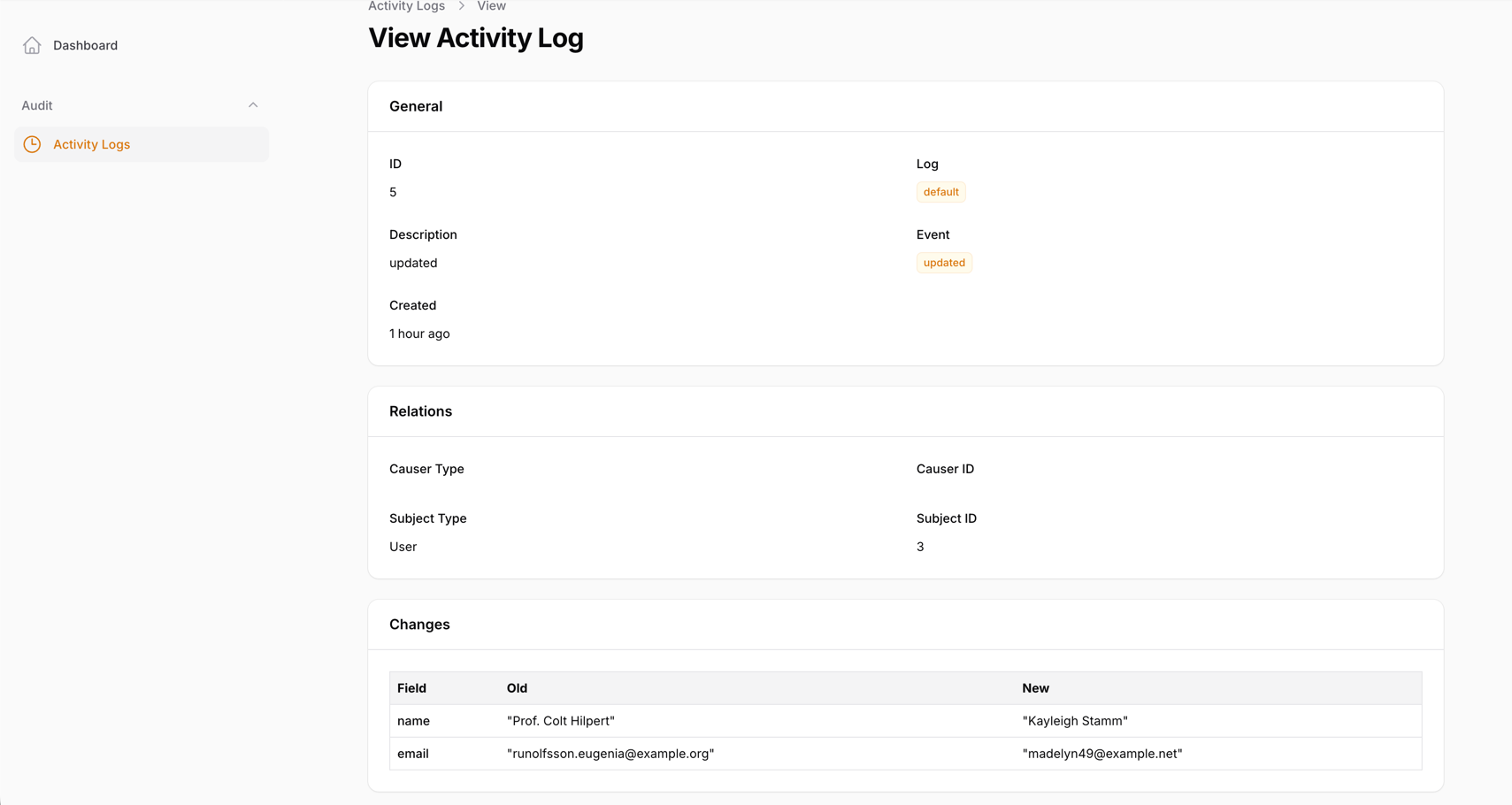1512x805 pixels.
Task: Click the default log badge
Action: 940,191
